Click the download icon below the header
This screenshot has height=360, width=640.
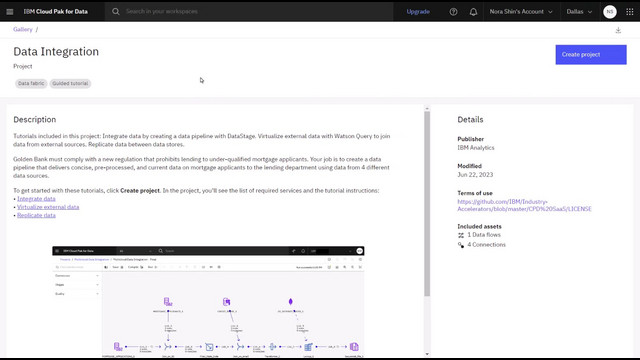[618, 30]
